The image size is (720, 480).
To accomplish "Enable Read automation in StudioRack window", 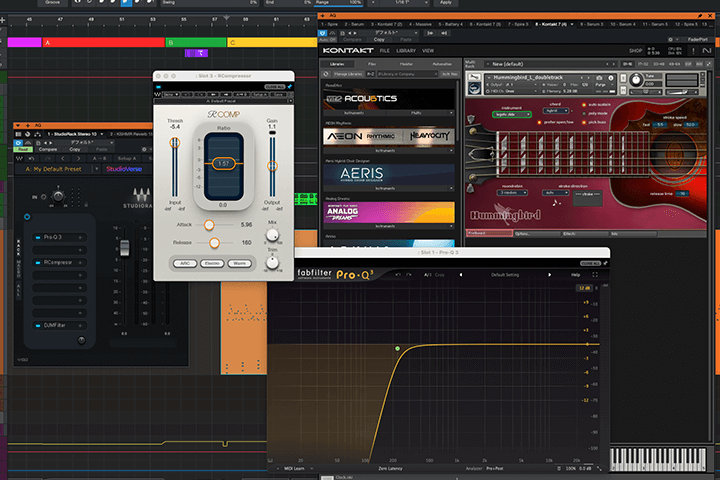I will pos(23,149).
